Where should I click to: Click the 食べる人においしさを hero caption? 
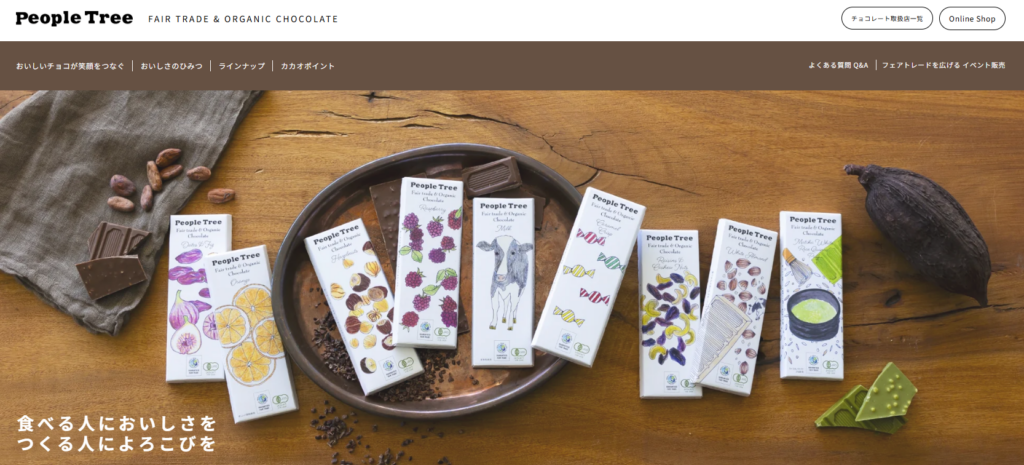pos(116,423)
